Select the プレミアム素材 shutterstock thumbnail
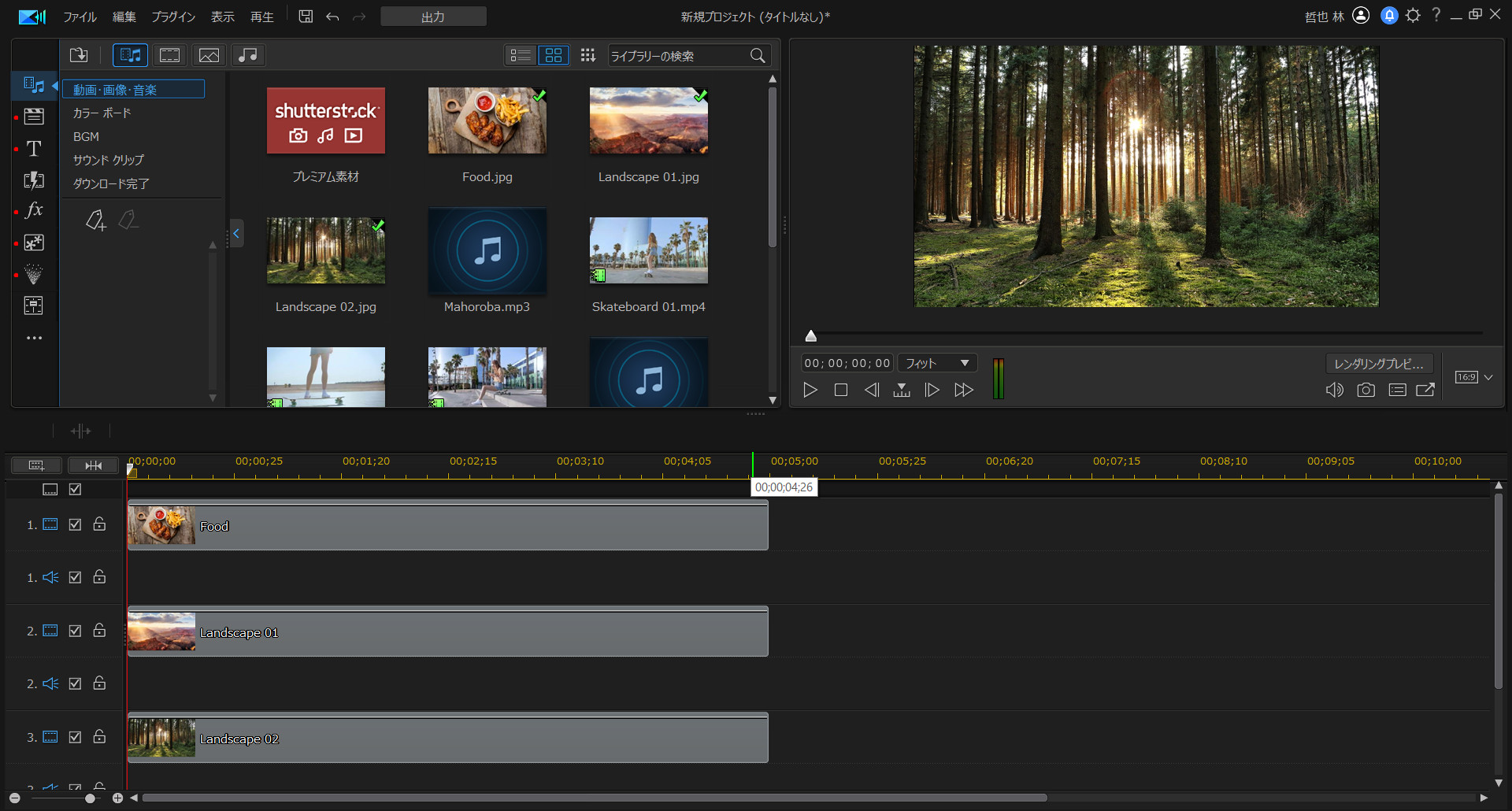 click(x=326, y=120)
